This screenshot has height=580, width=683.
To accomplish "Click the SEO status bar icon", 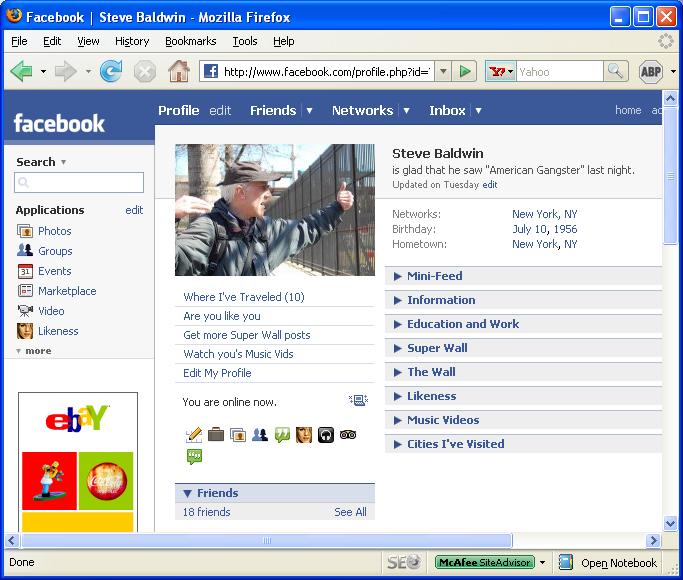I will tap(404, 562).
